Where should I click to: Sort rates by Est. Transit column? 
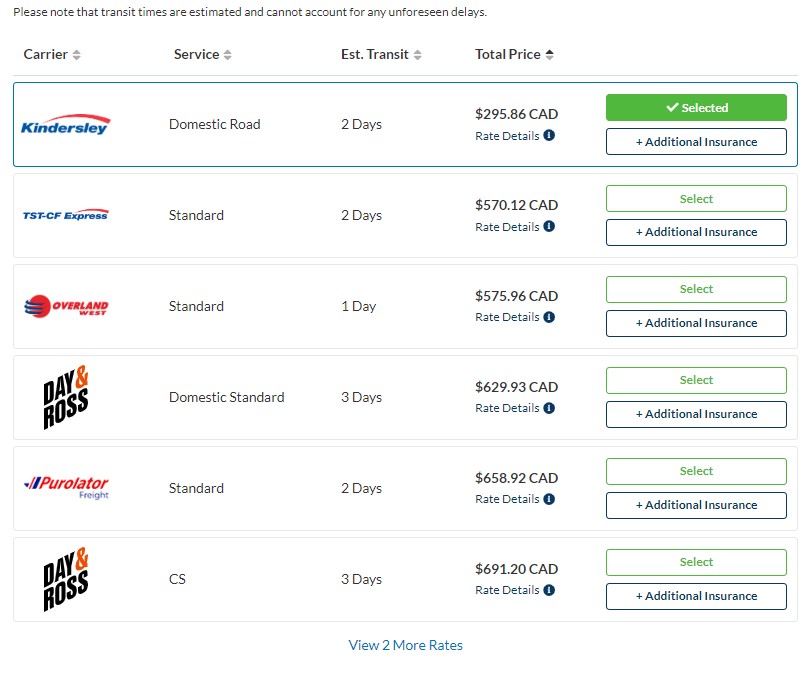381,54
